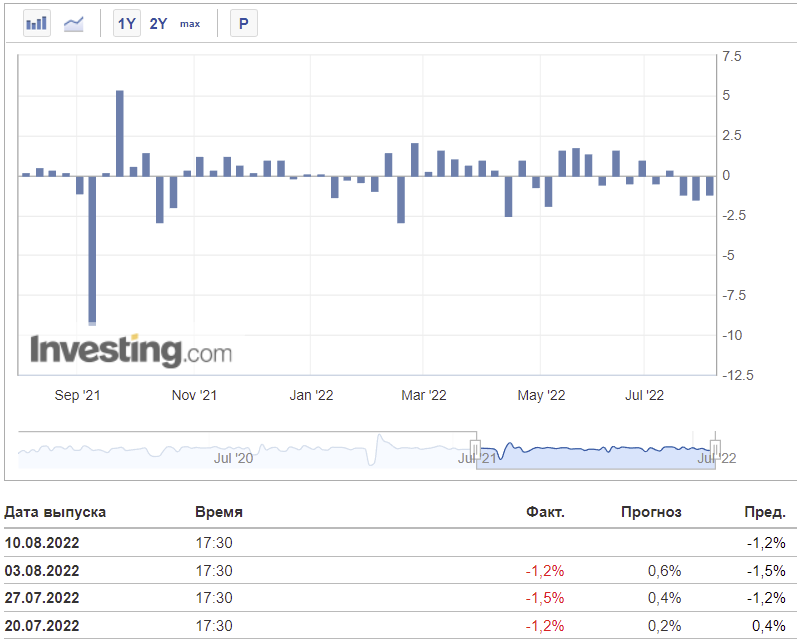
Task: Click the 'Дата выпуска' column header
Action: [56, 512]
